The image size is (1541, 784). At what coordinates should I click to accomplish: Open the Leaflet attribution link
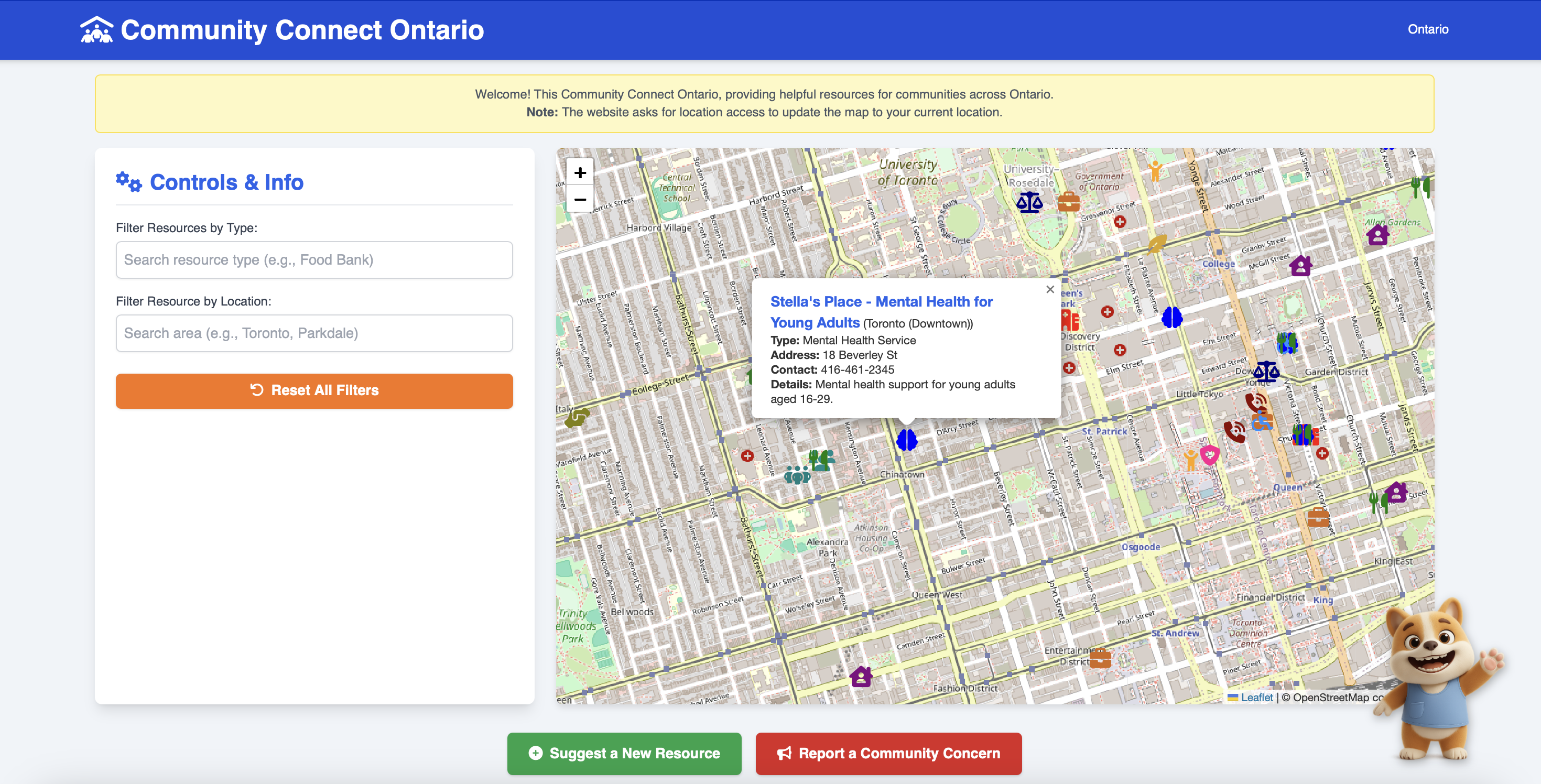[x=1257, y=698]
